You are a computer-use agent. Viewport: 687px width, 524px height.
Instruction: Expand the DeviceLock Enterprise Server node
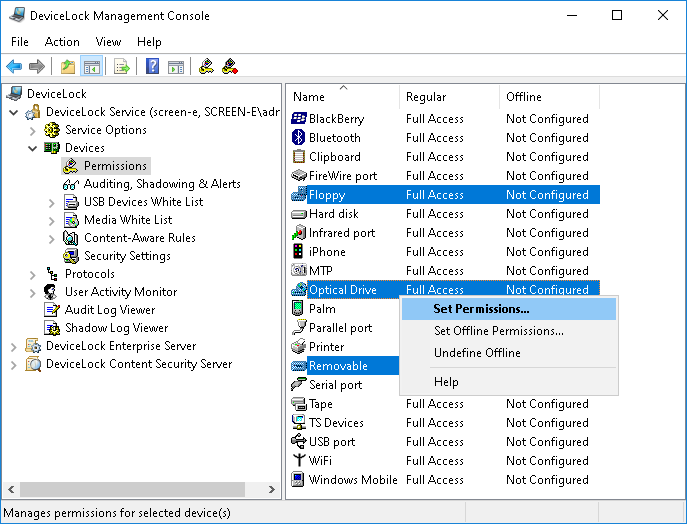tap(14, 346)
